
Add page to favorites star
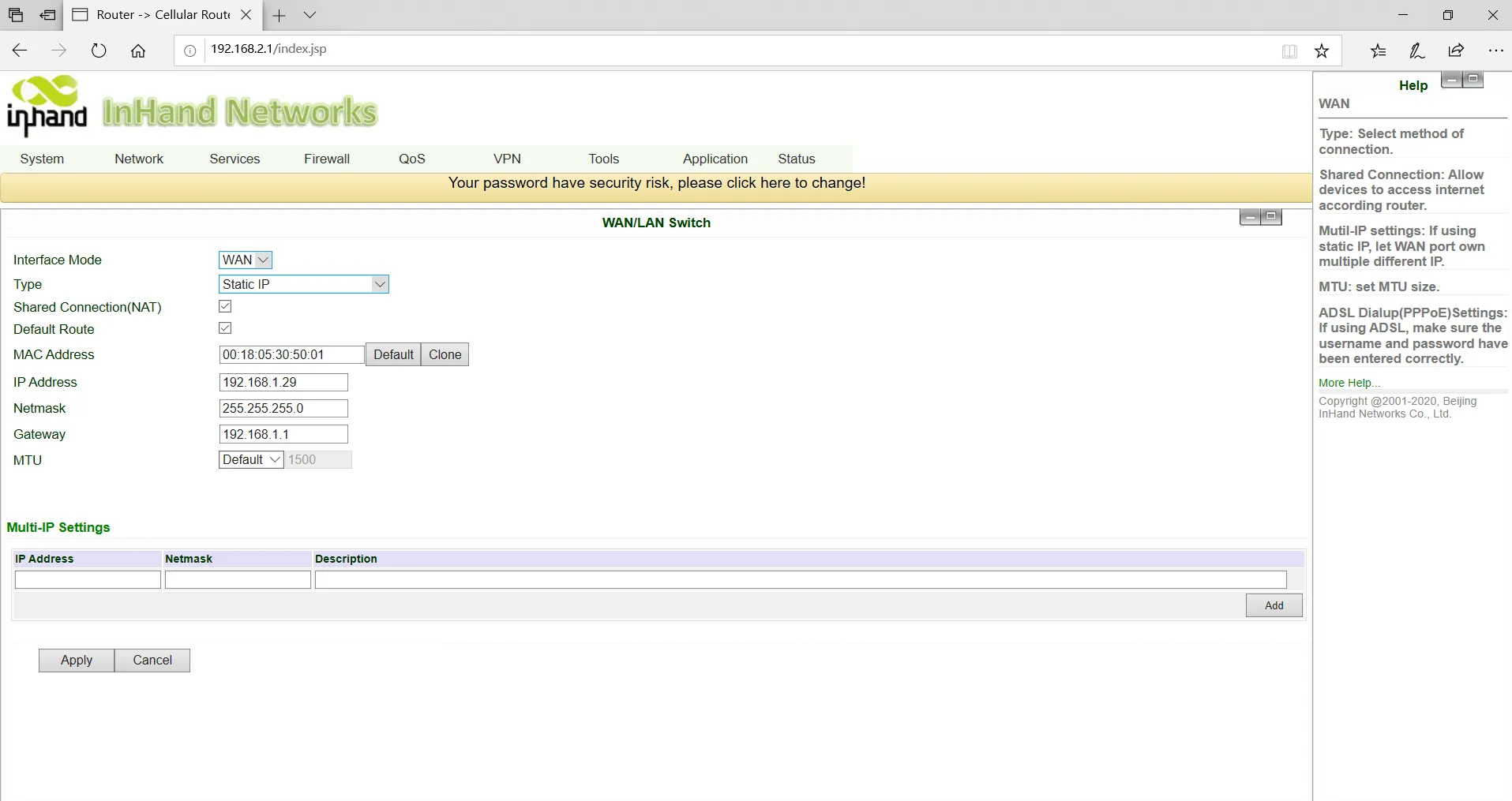coord(1322,51)
